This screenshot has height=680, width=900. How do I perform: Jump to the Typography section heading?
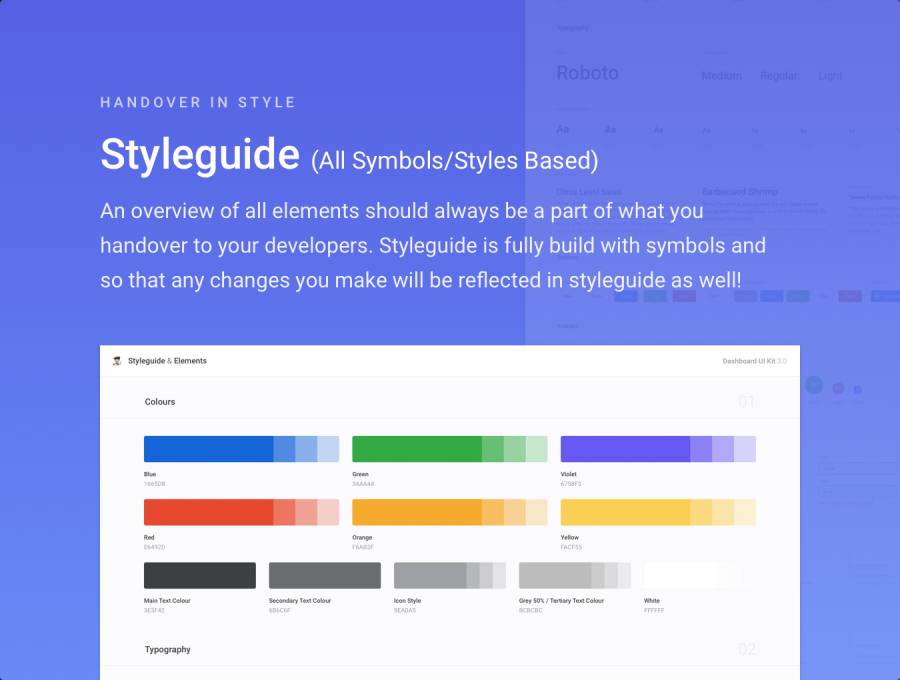tap(167, 650)
